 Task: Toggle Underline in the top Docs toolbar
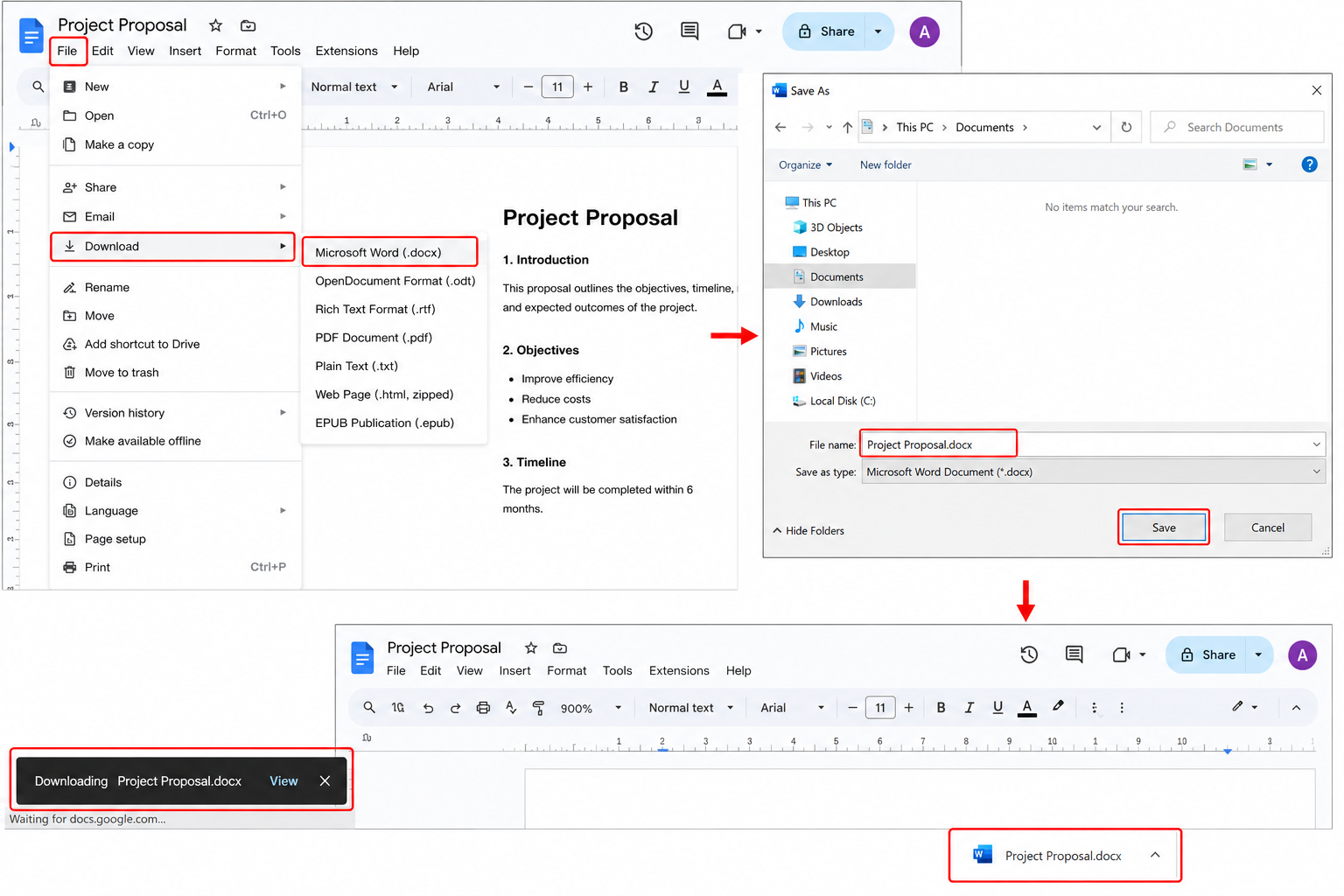pos(684,87)
